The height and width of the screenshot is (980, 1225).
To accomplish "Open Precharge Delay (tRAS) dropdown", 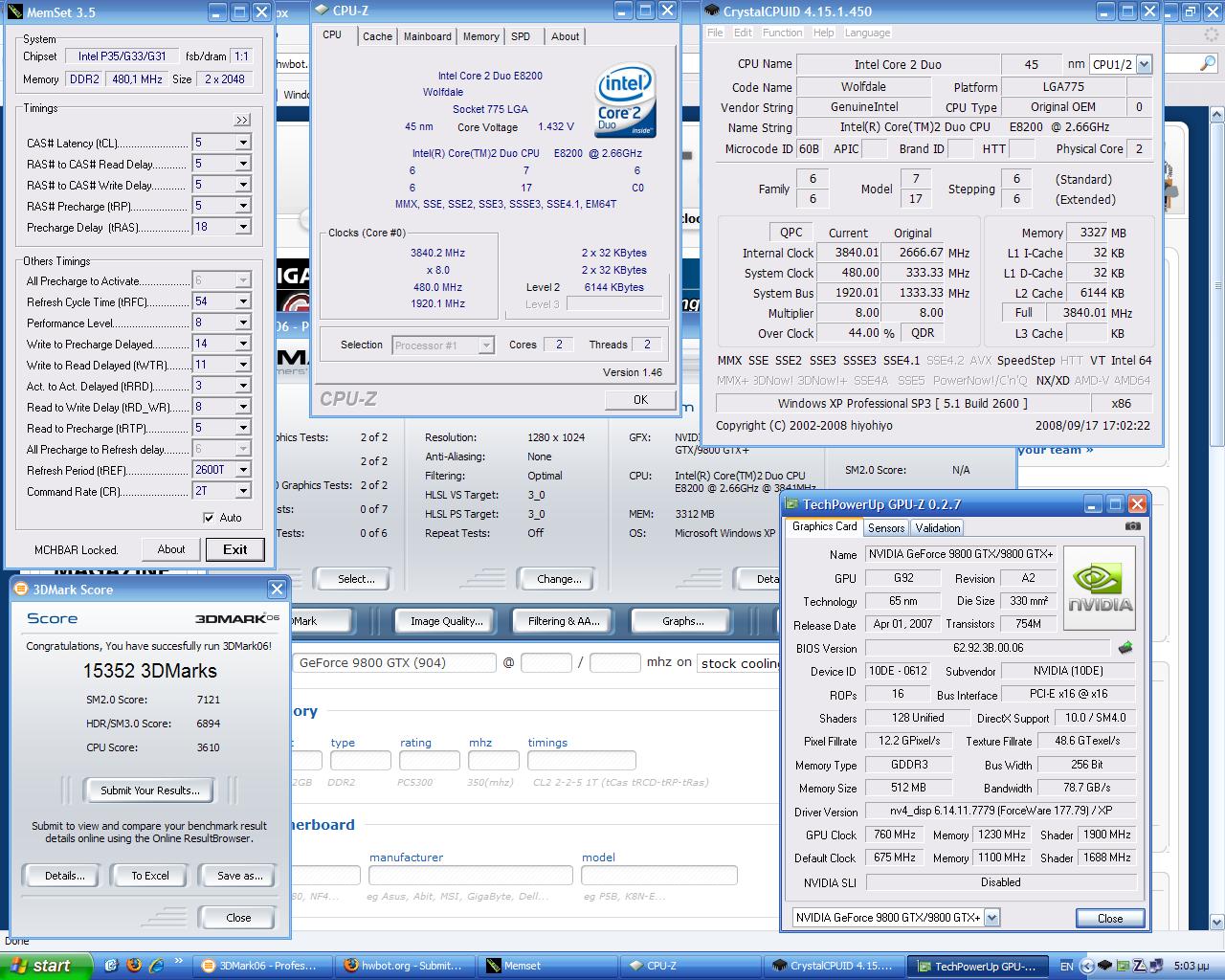I will click(243, 227).
